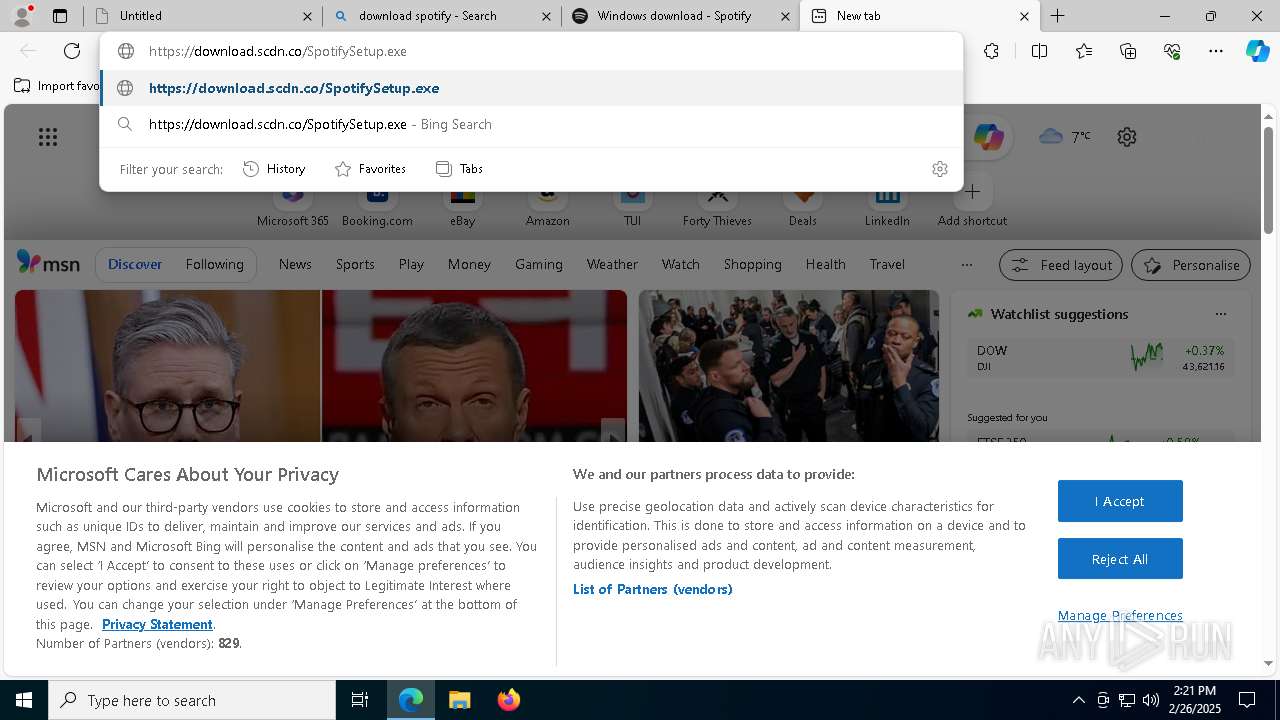Open the Money category
1280x720 pixels.
pos(469,264)
